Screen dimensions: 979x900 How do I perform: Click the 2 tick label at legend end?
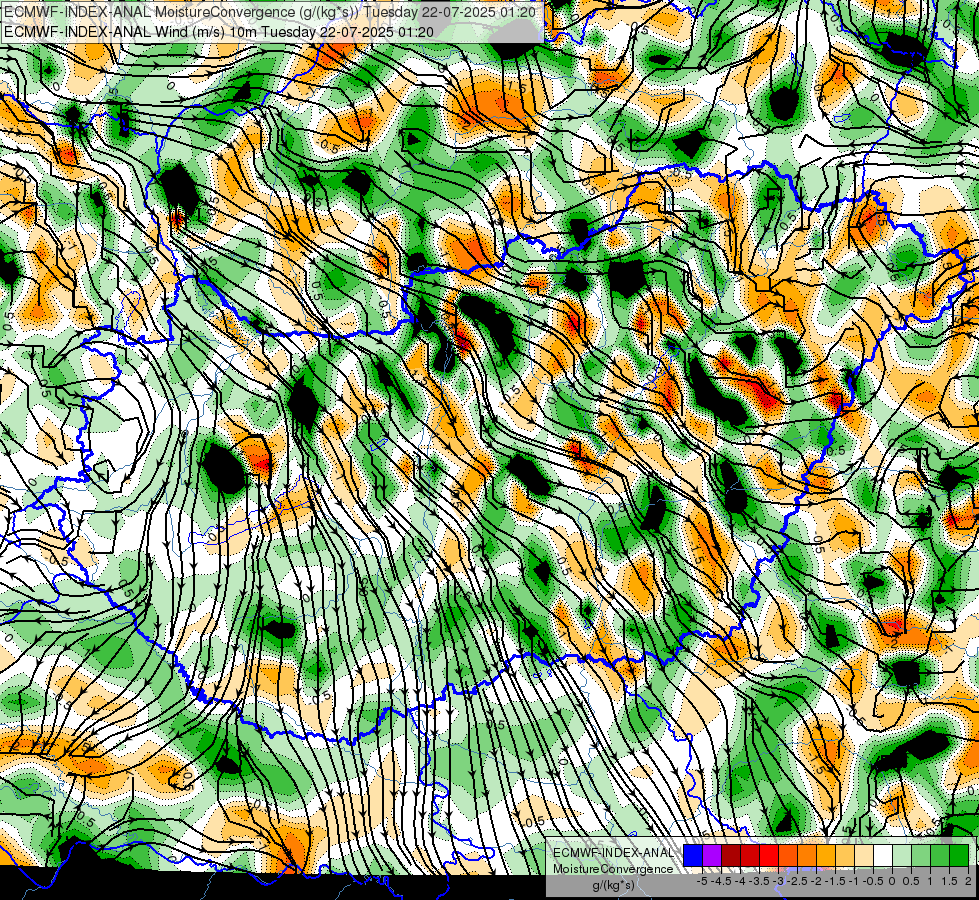[968, 881]
